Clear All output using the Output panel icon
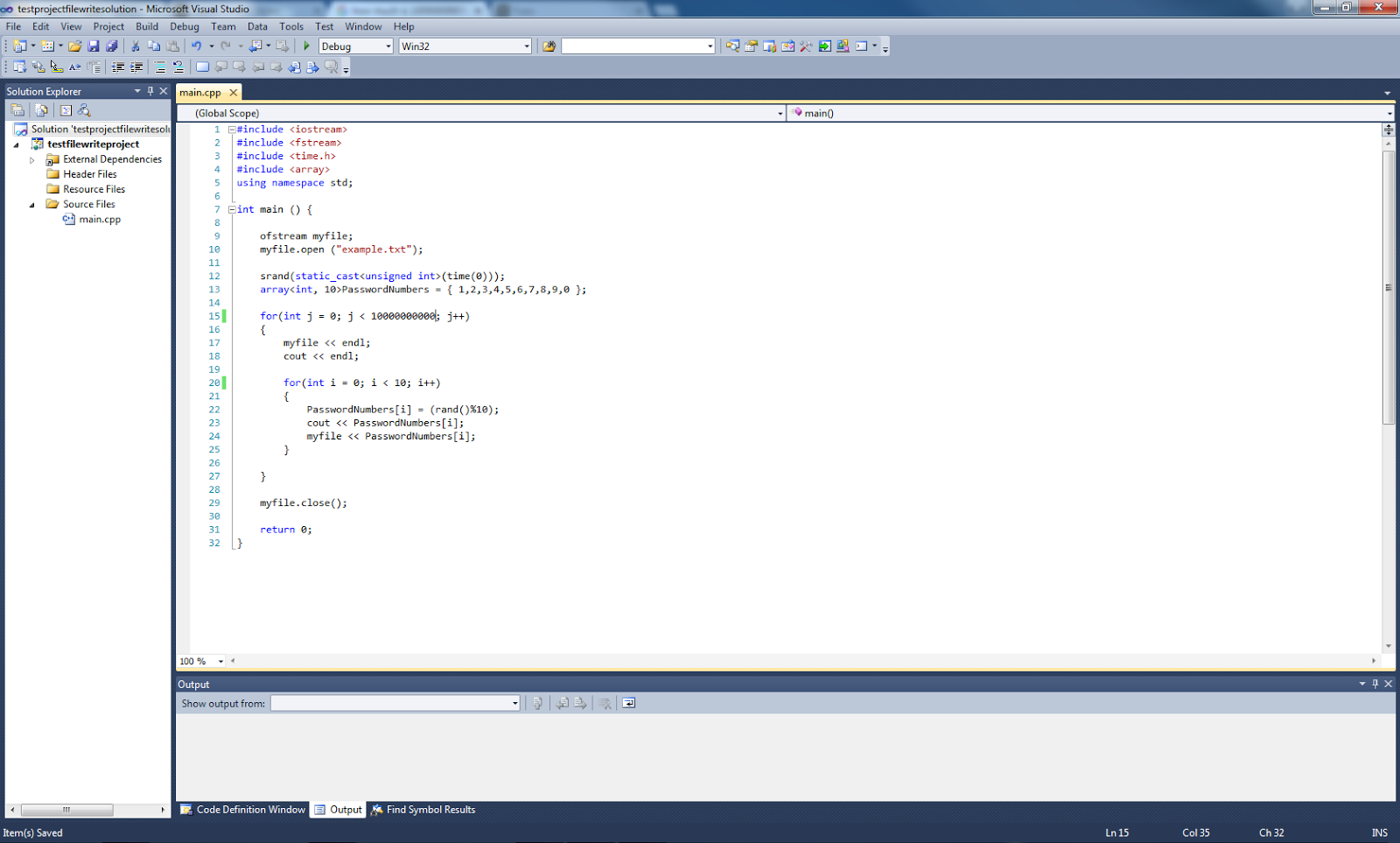Viewport: 1400px width, 843px height. coord(605,703)
